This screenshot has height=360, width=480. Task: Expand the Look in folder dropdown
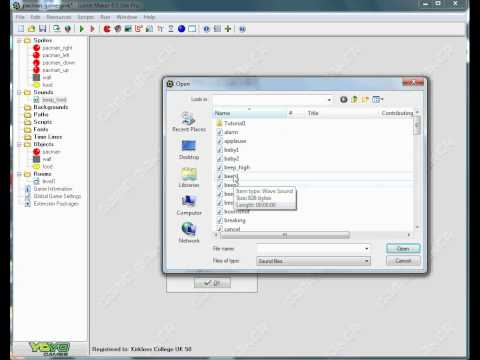click(329, 100)
